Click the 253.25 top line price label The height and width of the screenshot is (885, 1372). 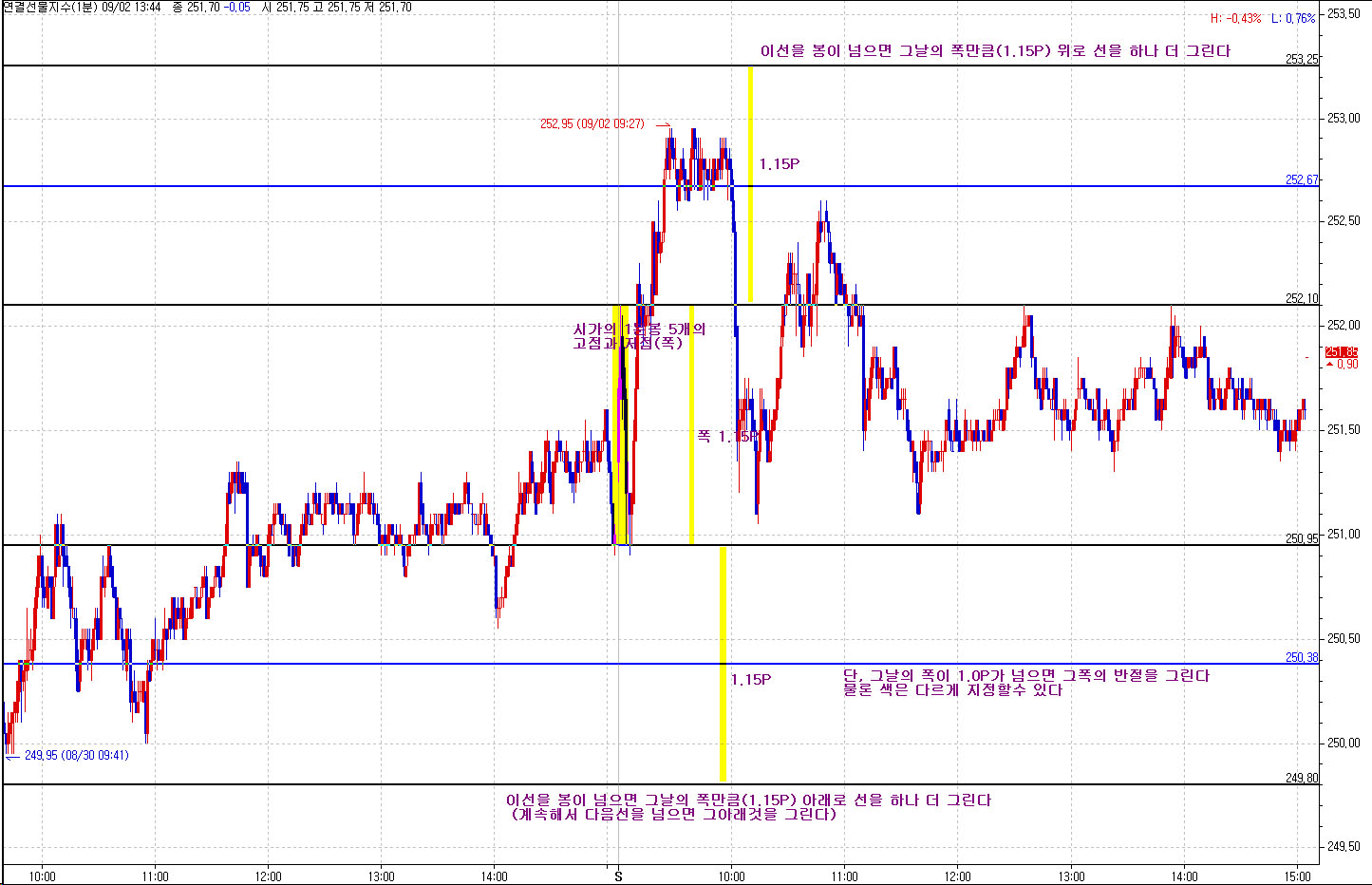coord(1302,59)
